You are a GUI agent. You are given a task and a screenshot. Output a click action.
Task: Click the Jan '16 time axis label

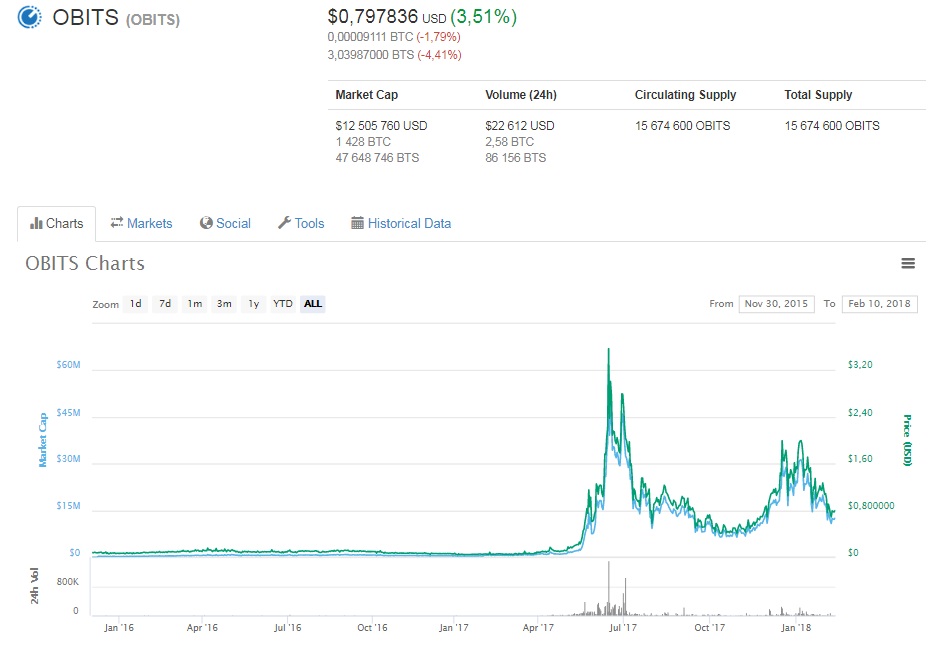(x=118, y=628)
